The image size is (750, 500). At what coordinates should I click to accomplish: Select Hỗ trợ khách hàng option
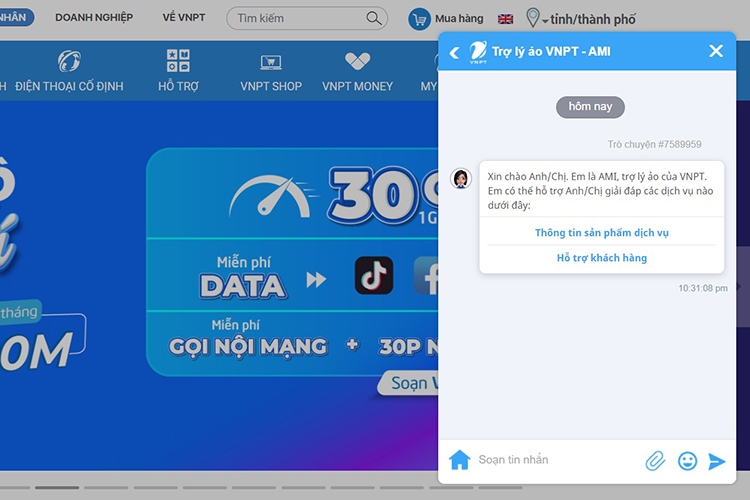click(602, 258)
